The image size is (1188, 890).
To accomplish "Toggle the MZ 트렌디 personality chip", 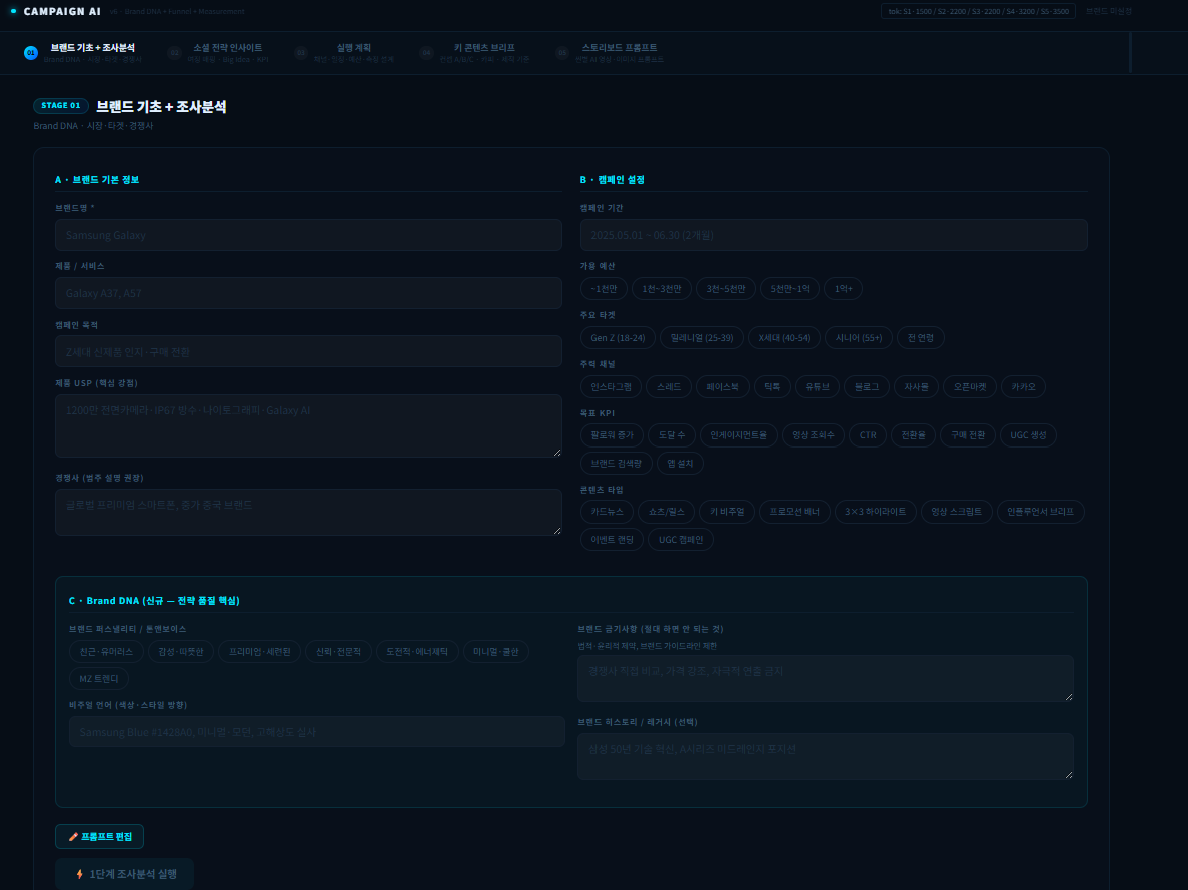I will tap(98, 679).
